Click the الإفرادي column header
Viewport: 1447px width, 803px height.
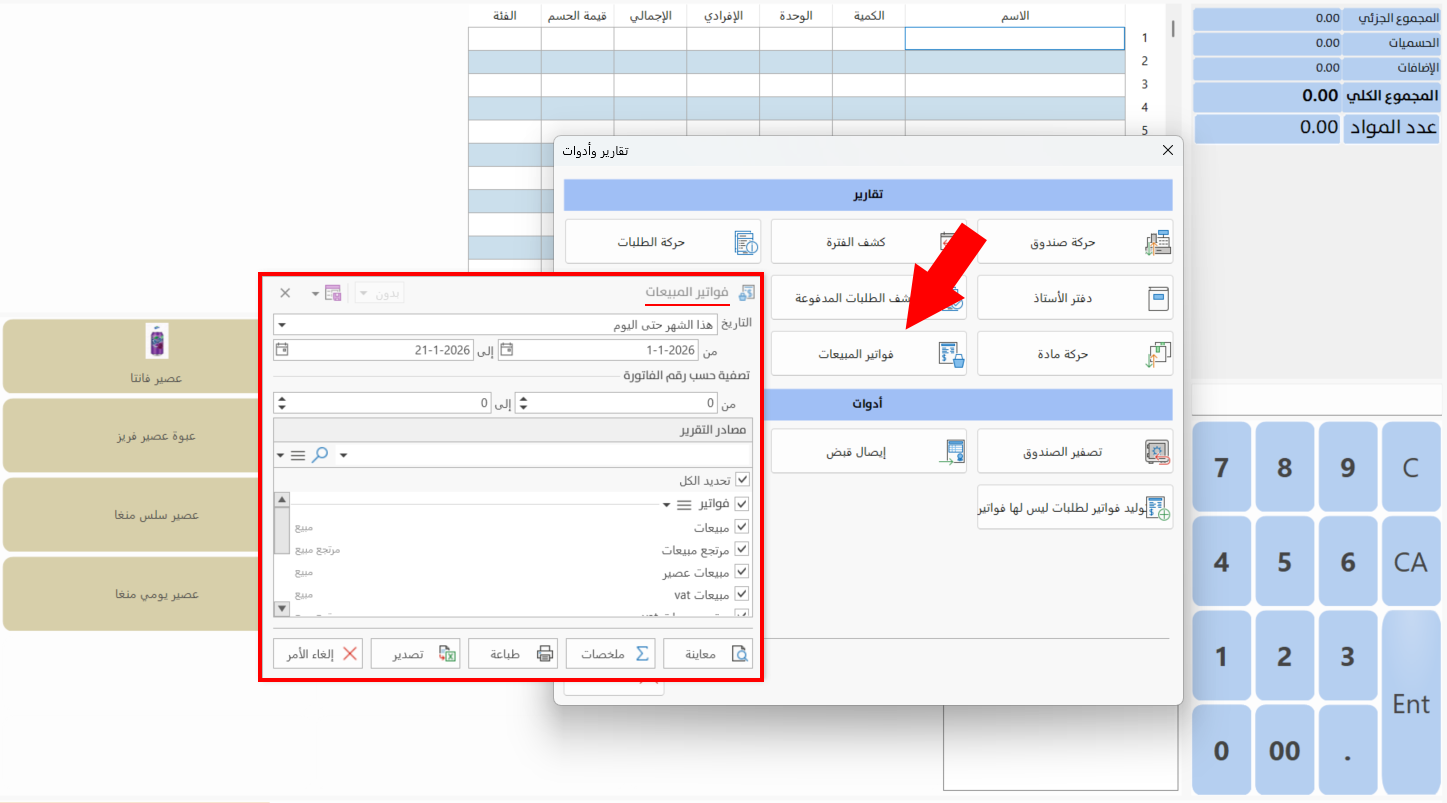[x=723, y=16]
